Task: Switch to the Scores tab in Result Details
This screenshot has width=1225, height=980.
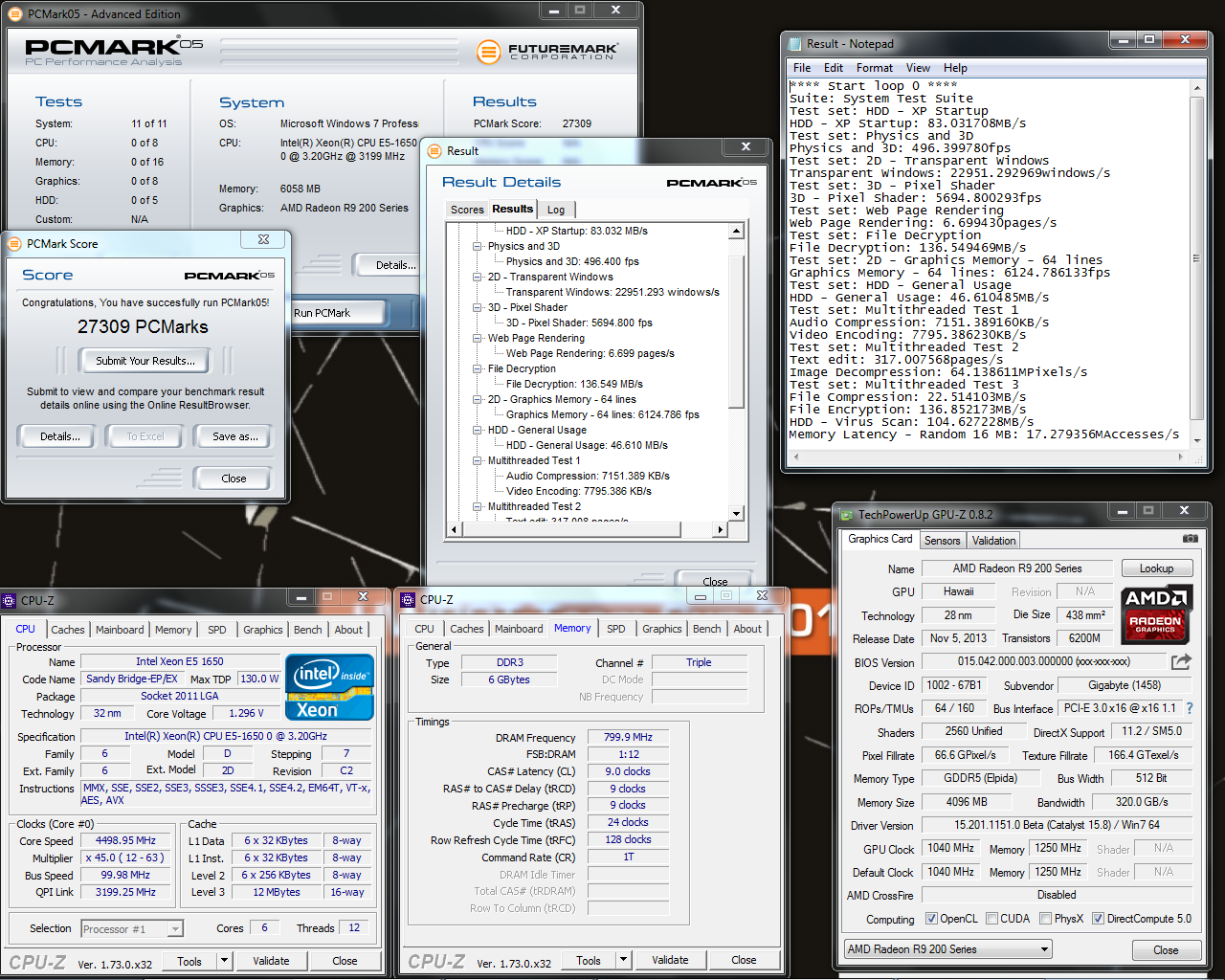Action: pyautogui.click(x=467, y=210)
